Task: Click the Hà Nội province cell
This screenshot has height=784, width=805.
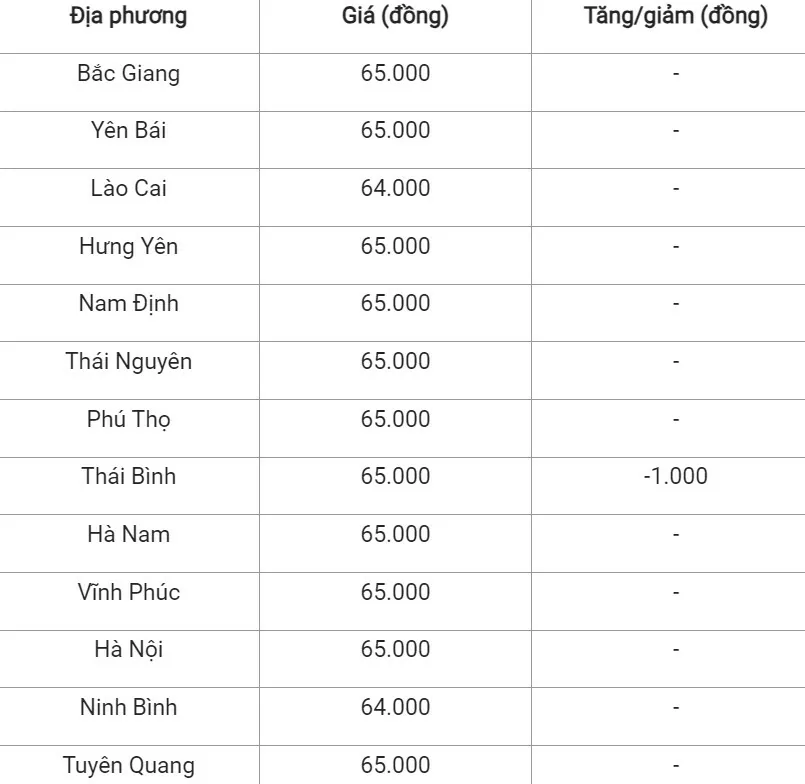Action: 129,650
